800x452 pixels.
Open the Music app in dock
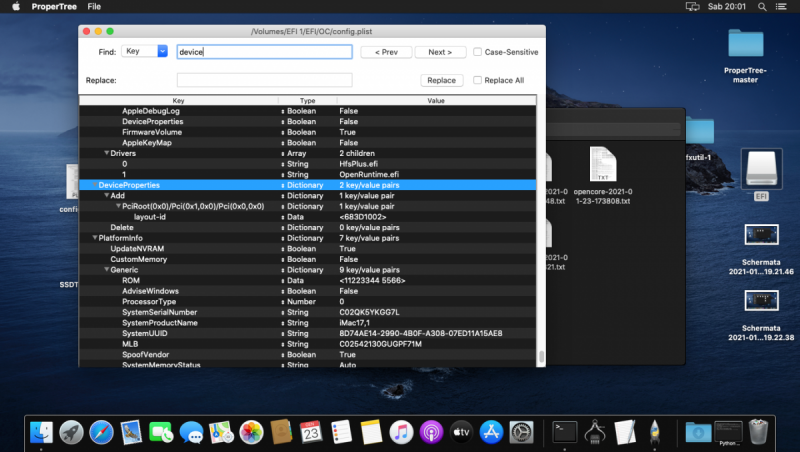pos(401,431)
